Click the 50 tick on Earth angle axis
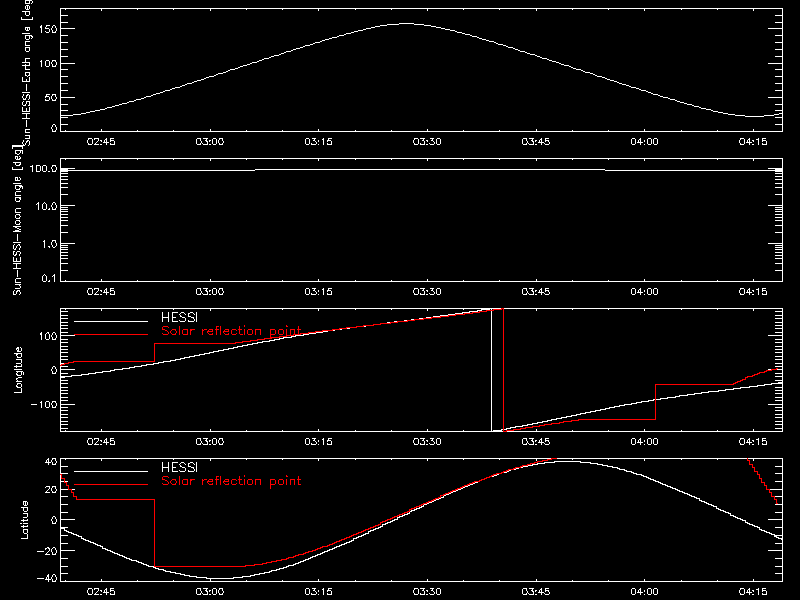The height and width of the screenshot is (600, 800). (x=51, y=97)
